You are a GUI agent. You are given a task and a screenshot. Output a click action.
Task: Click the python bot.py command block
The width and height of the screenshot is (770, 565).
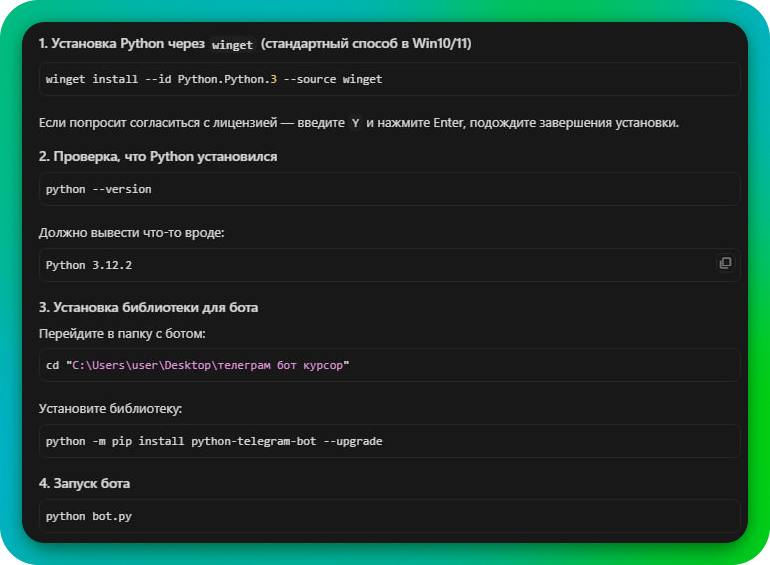pos(89,517)
